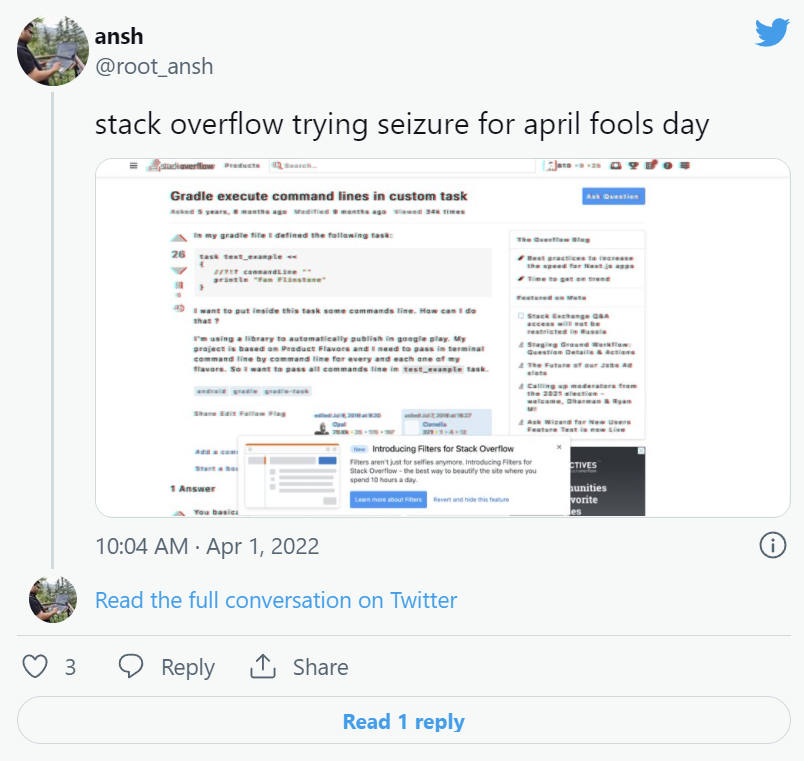Open the profile dropdown showing reputation
Screen dimensions: 804x761
pos(553,166)
